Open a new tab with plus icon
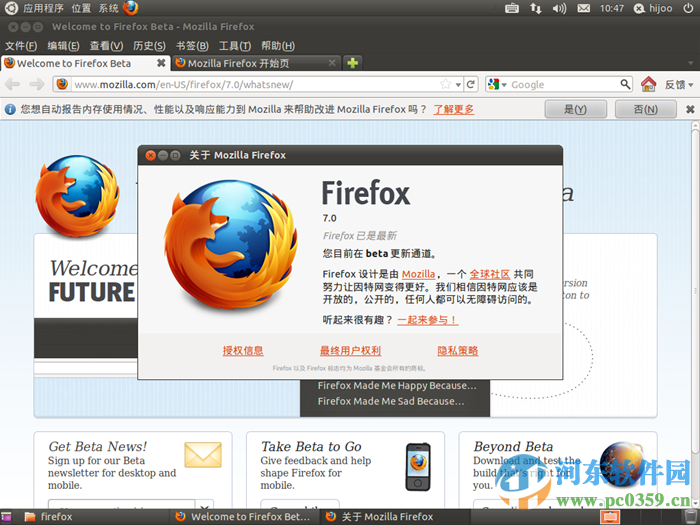The image size is (700, 525). point(353,63)
